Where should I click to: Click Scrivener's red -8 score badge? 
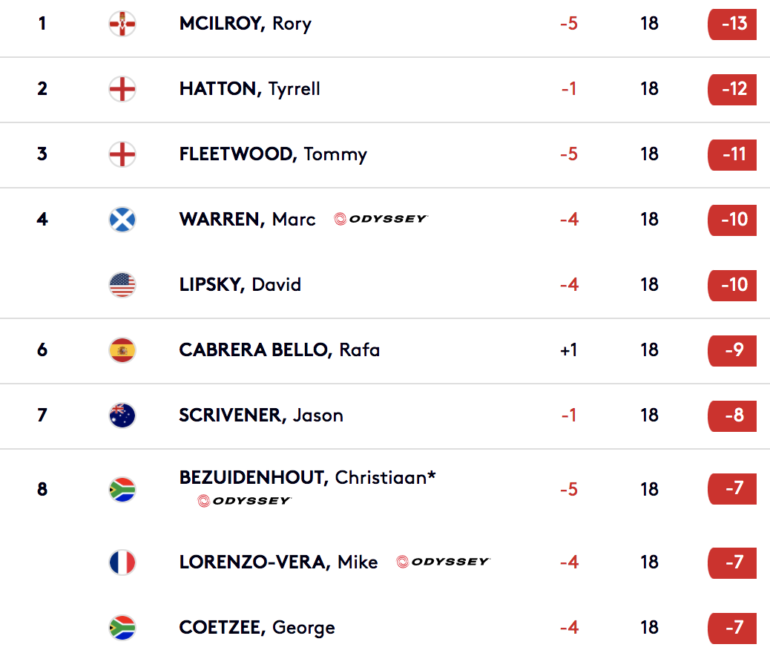tap(732, 415)
